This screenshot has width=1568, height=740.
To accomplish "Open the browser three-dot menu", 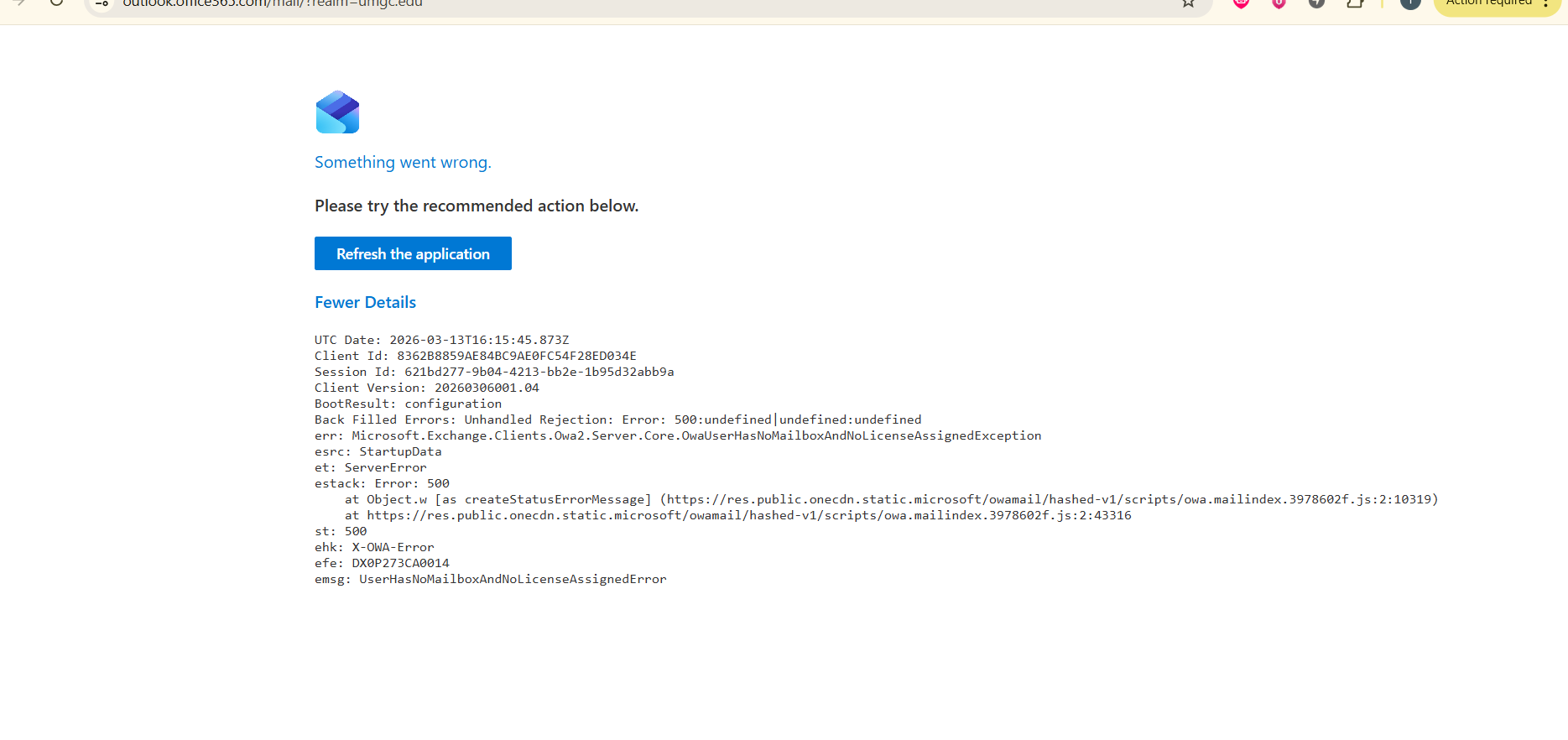I will click(1545, 3).
